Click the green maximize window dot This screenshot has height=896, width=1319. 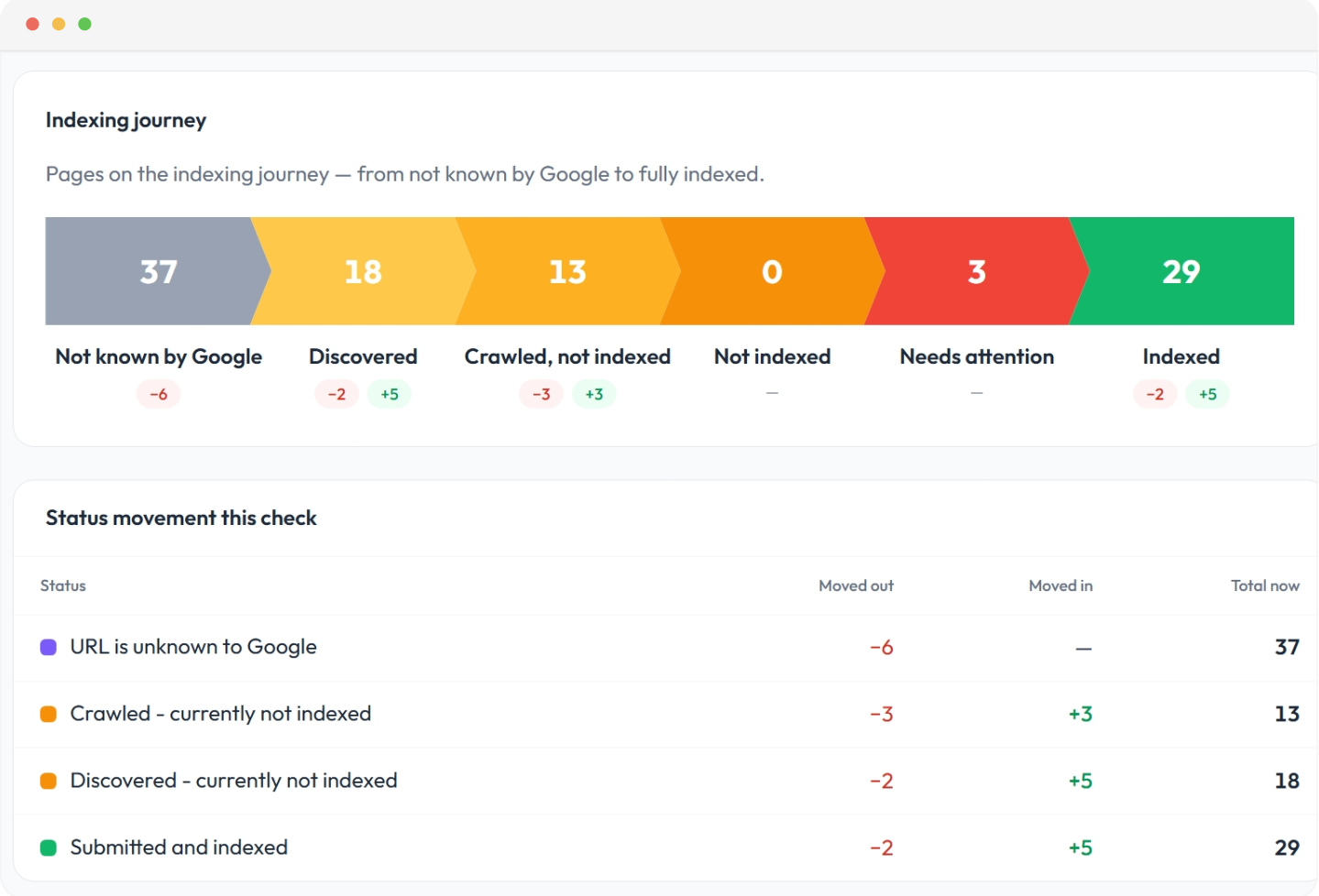click(84, 24)
